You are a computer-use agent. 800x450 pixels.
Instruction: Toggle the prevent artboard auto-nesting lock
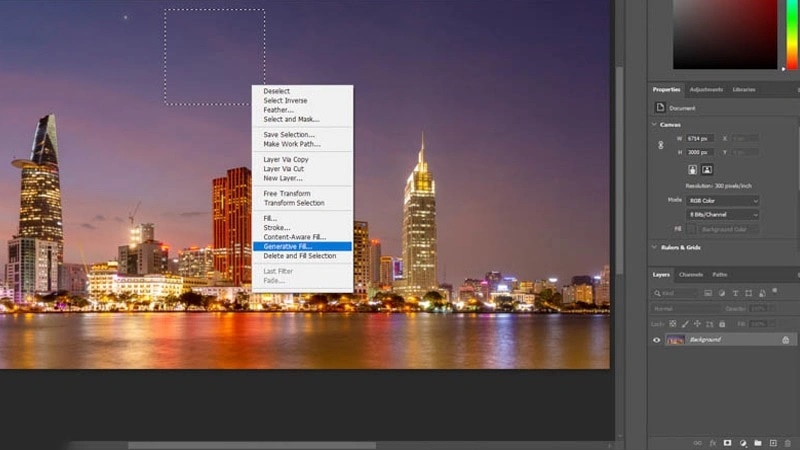709,324
